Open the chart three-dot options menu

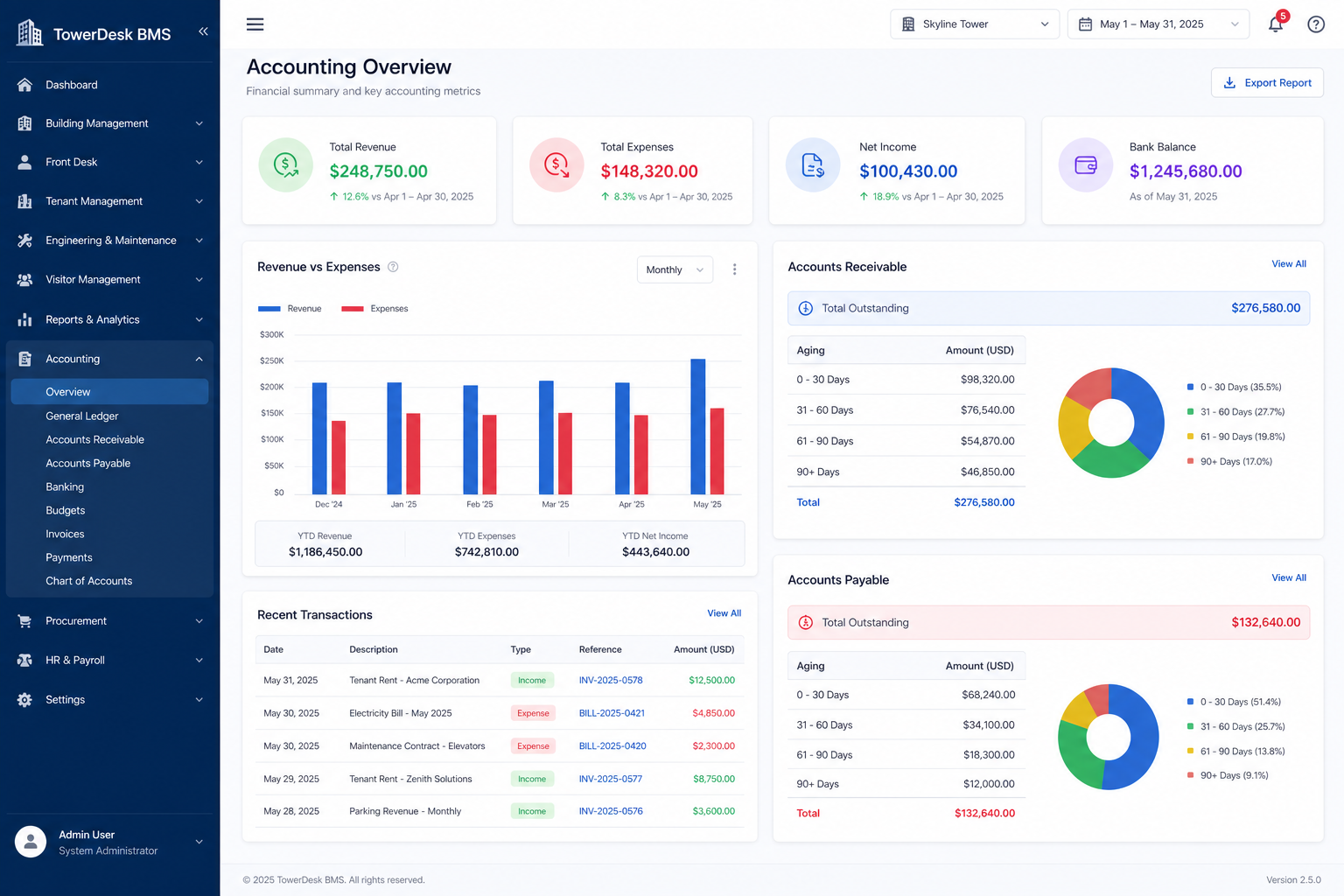click(734, 269)
